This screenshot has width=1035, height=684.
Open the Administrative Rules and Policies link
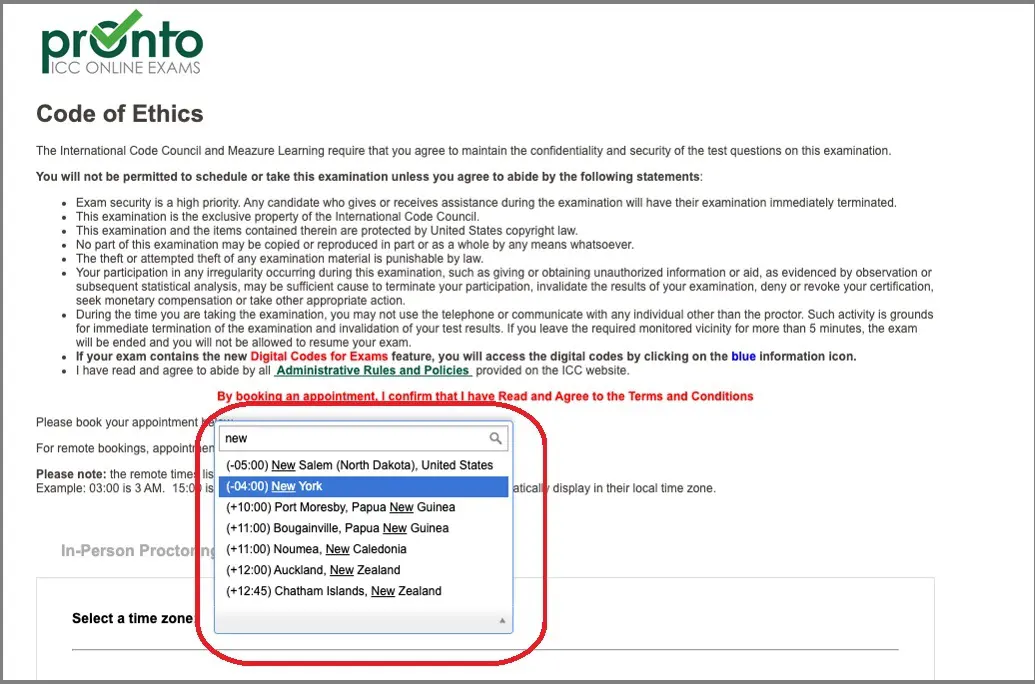[x=373, y=370]
